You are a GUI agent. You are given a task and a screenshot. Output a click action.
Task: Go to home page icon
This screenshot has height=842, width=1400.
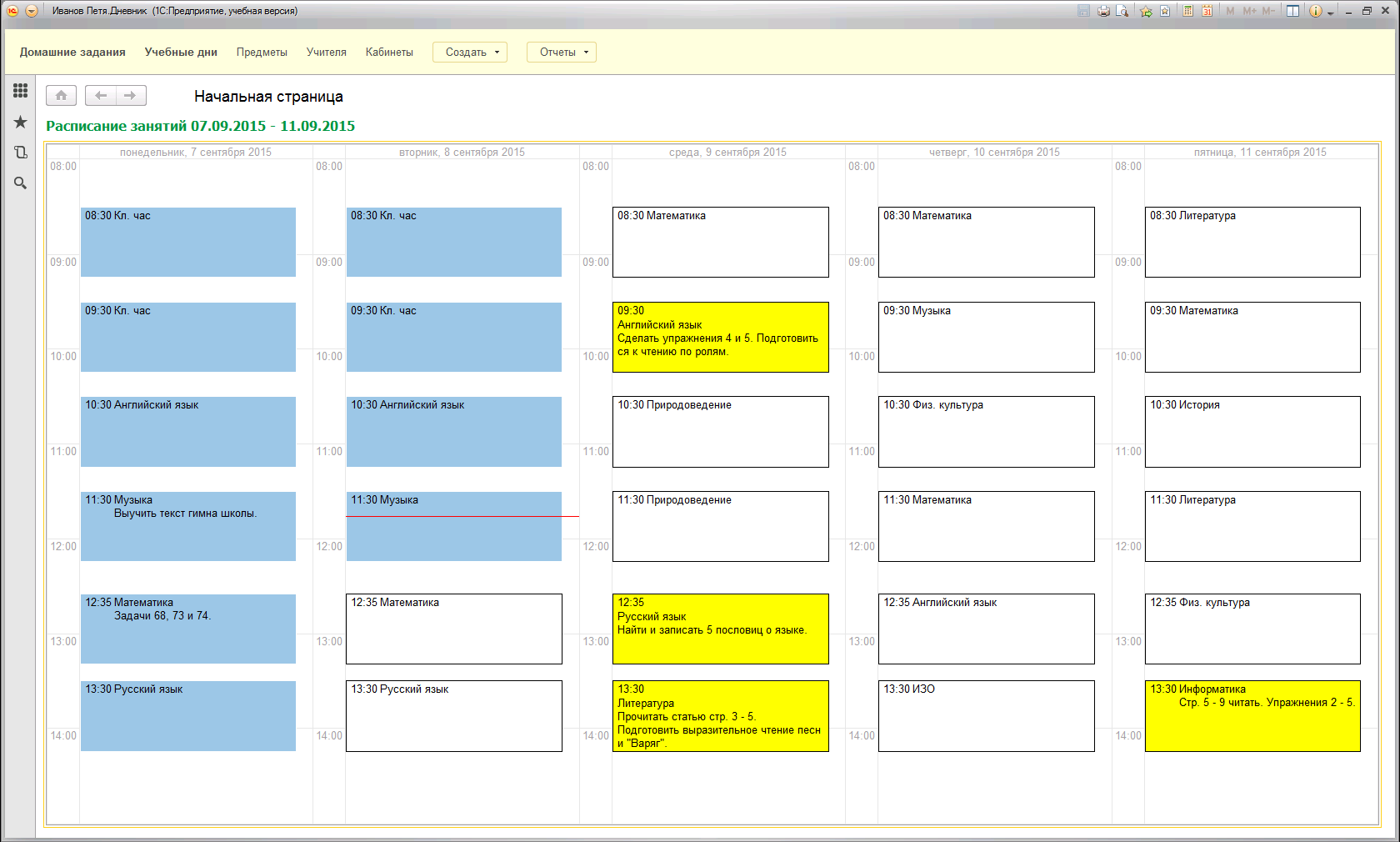coord(61,96)
